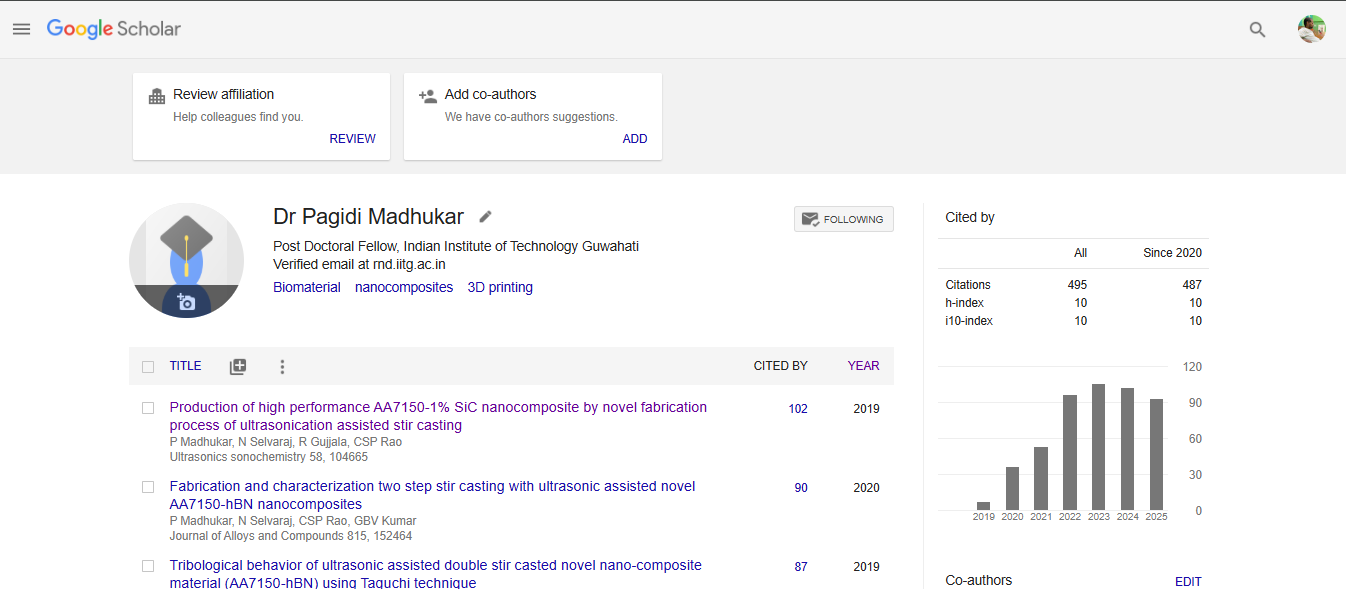Click the Add co-authors person icon
The height and width of the screenshot is (589, 1346).
tap(428, 96)
